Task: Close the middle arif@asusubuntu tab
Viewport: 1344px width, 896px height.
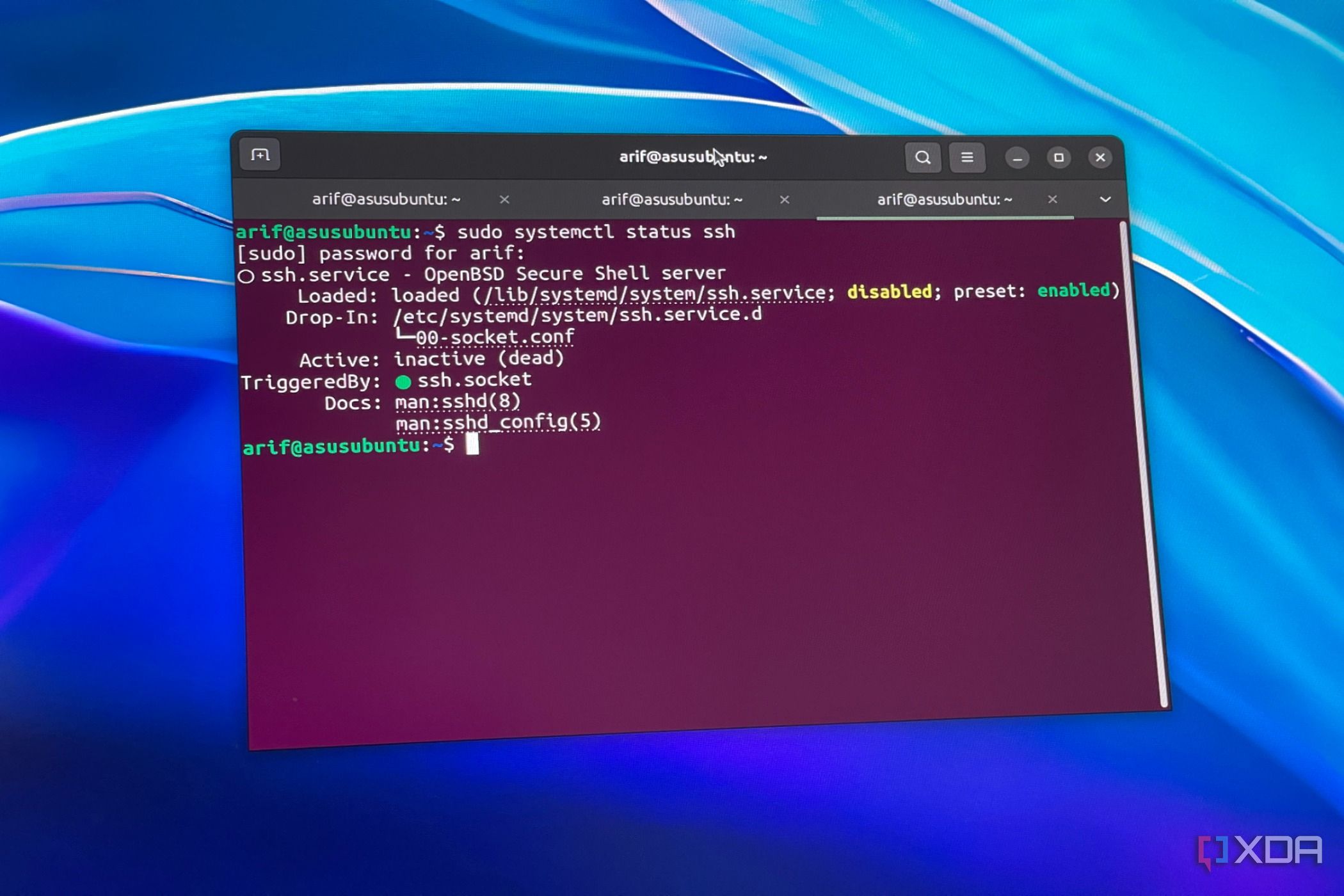Action: (x=785, y=200)
